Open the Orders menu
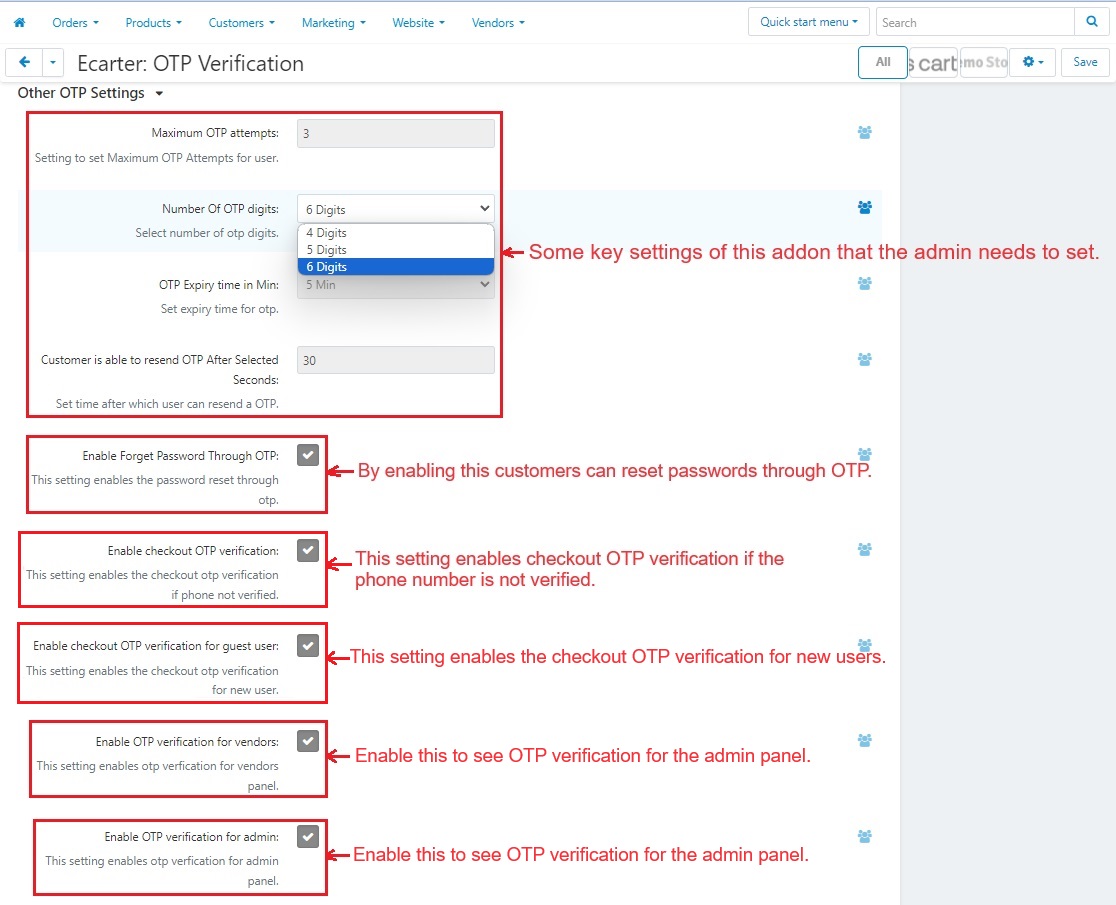The image size is (1116, 905). click(x=75, y=23)
